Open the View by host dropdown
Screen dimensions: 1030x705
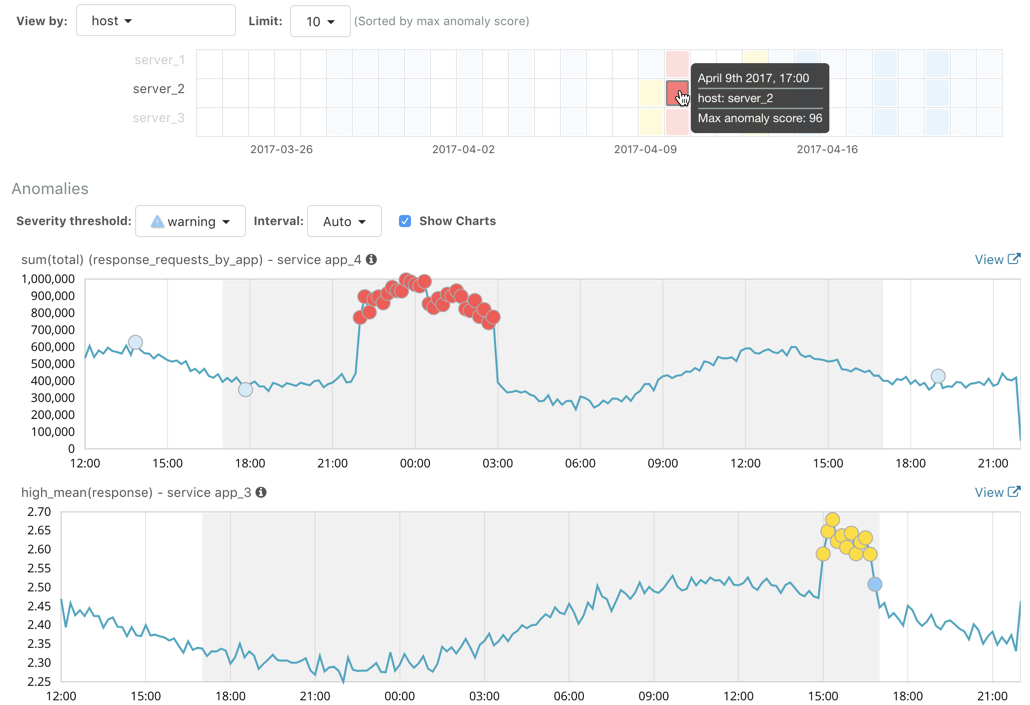click(155, 20)
